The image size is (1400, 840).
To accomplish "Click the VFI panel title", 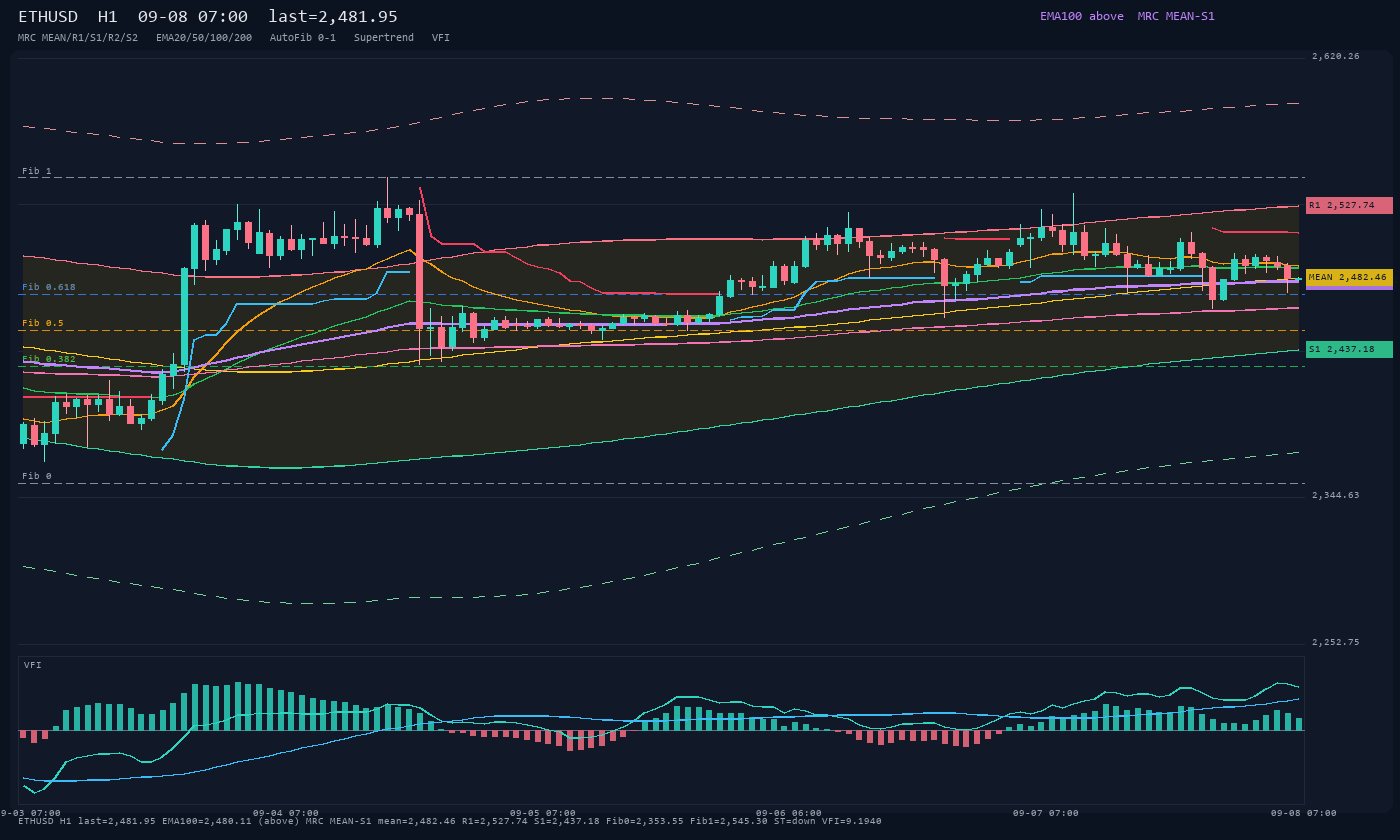I will tap(33, 665).
